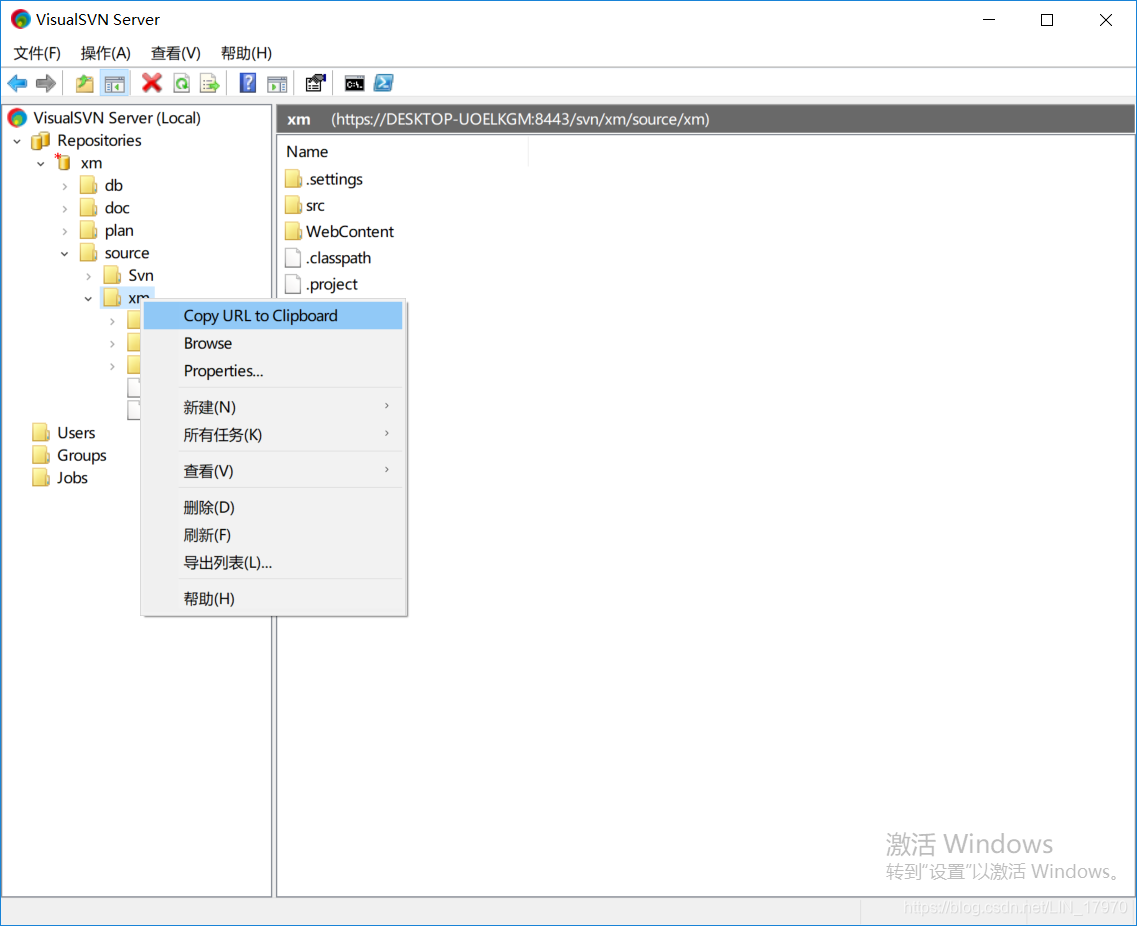
Task: Launch the PowerShell icon
Action: click(x=384, y=83)
